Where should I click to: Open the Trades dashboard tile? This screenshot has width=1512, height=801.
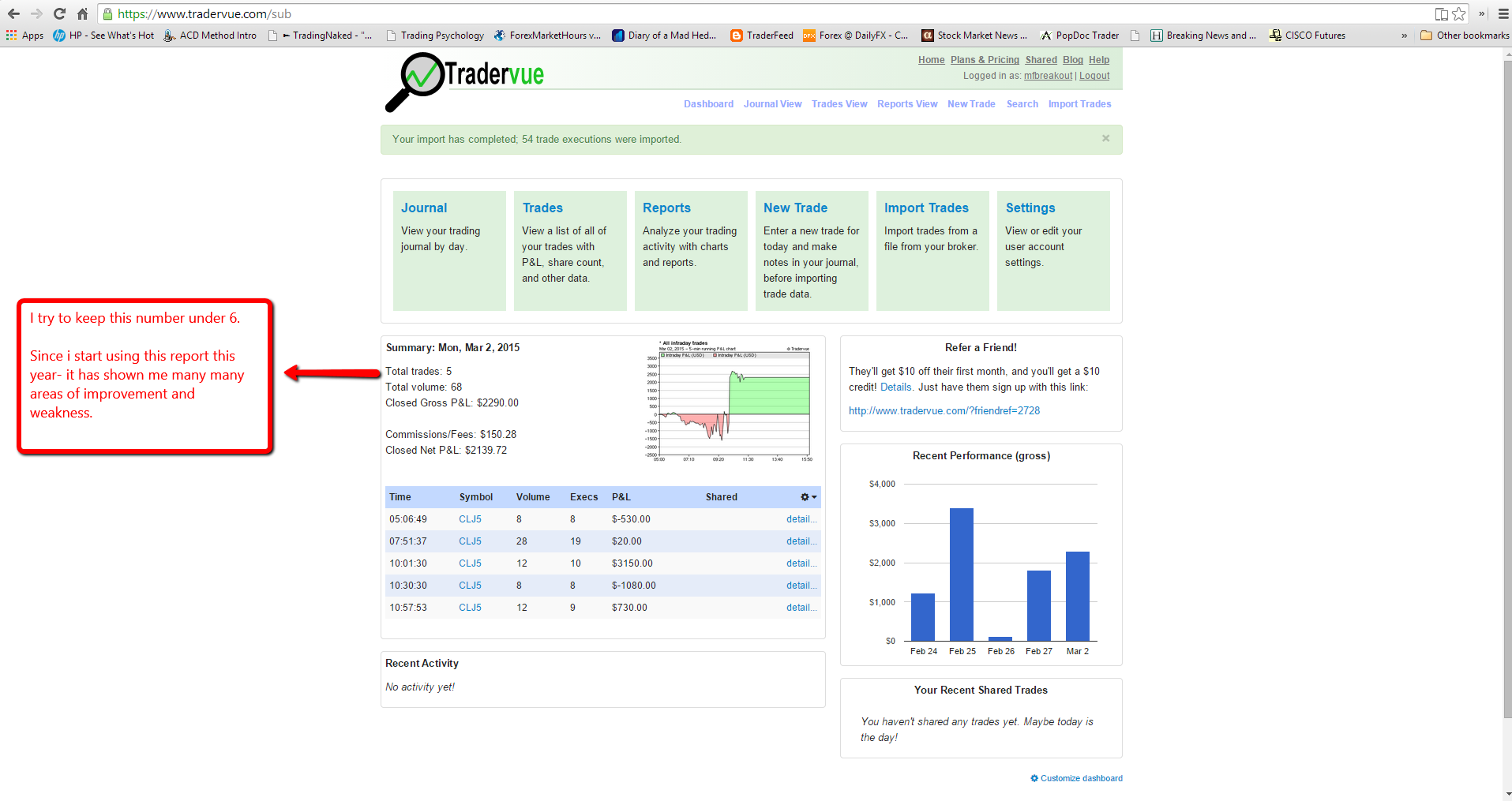(x=570, y=251)
